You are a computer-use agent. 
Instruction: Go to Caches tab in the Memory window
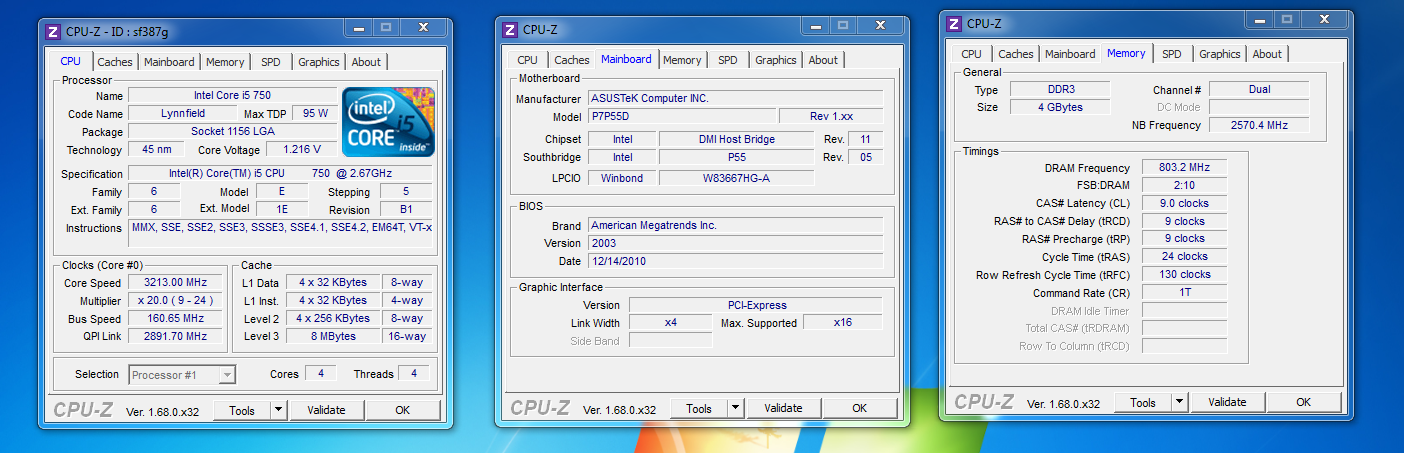[x=1016, y=54]
